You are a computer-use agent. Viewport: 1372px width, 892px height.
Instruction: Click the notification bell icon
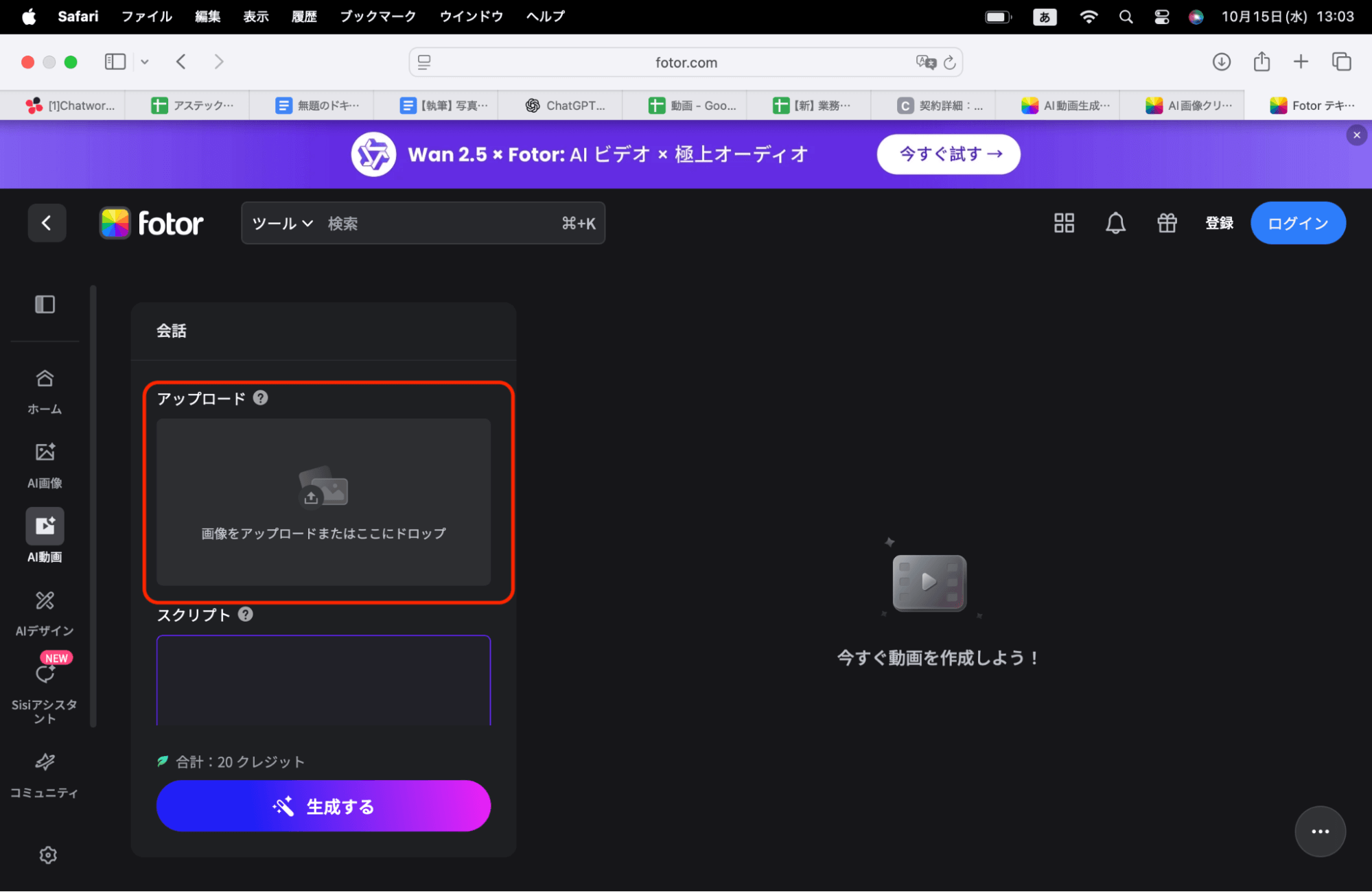point(1115,223)
